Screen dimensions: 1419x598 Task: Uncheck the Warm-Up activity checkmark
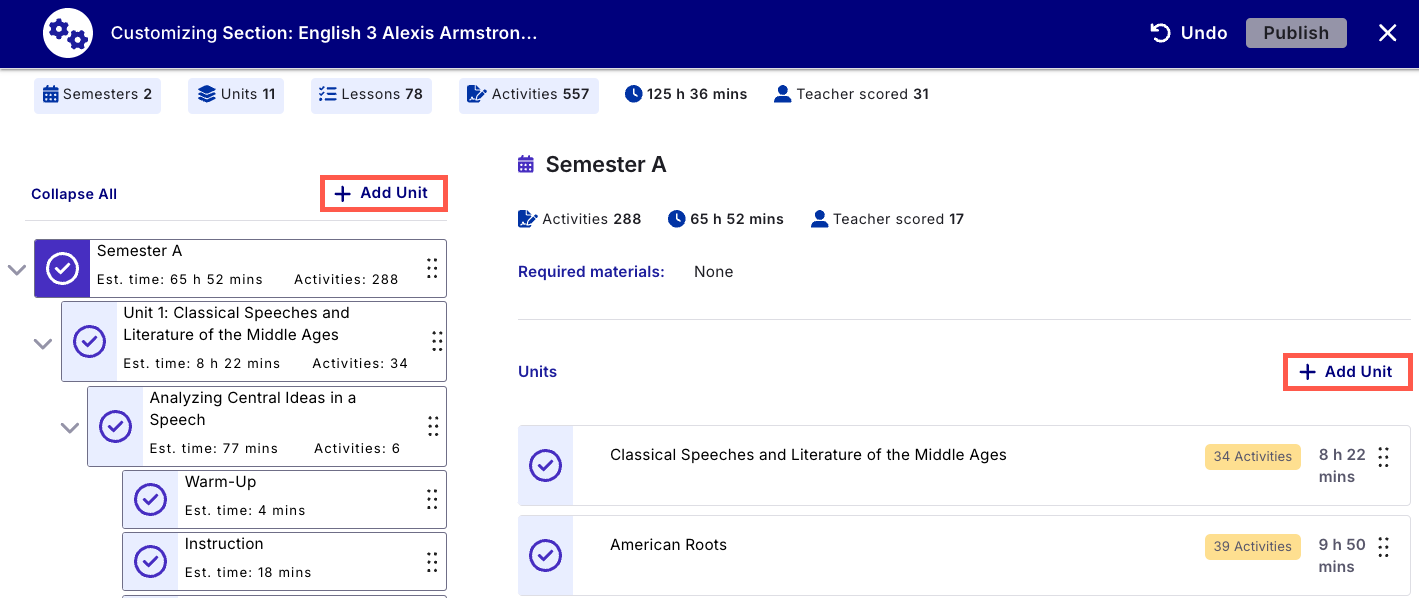[x=150, y=499]
